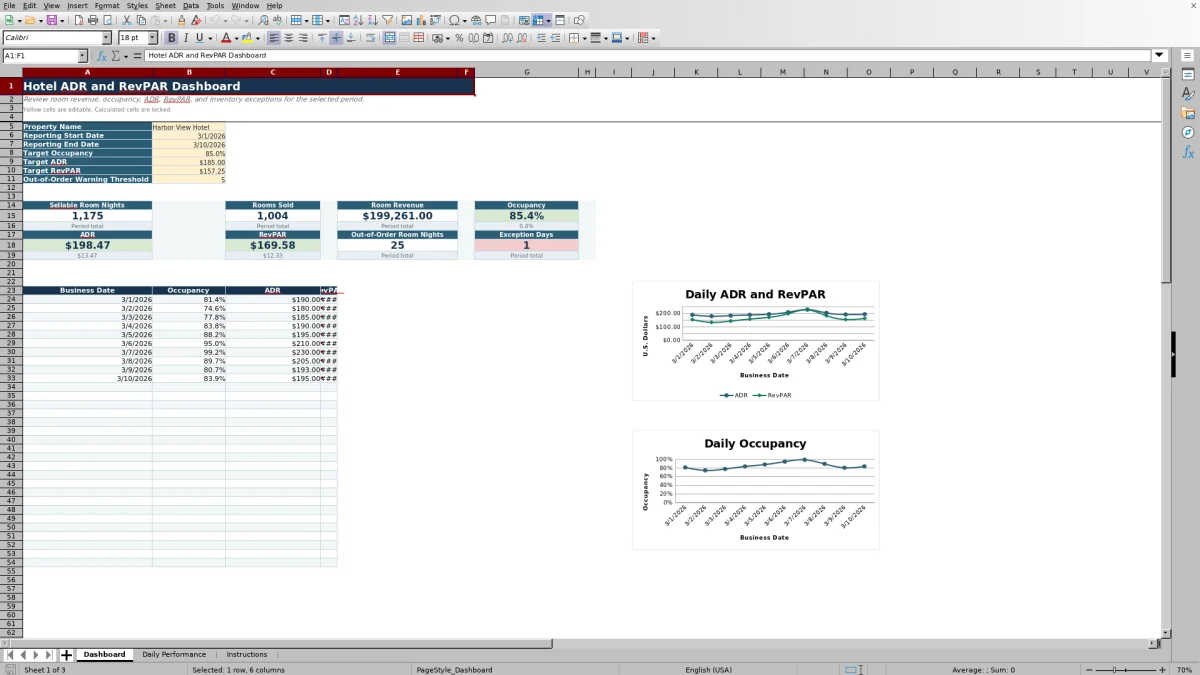Select row 24 header

11,299
